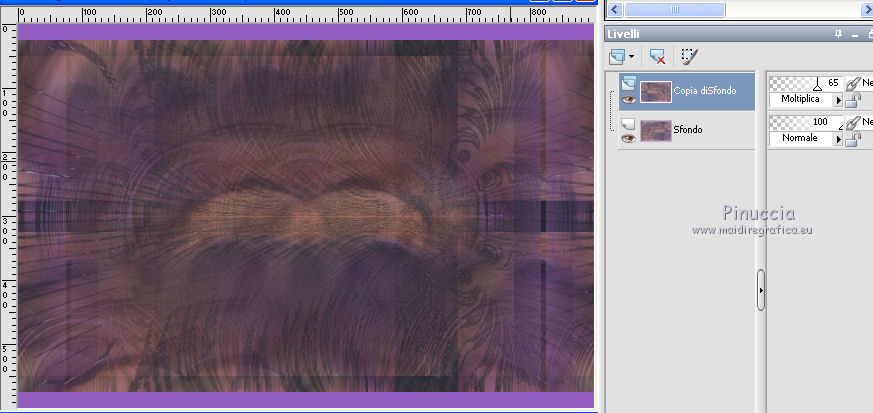The height and width of the screenshot is (413, 873).
Task: Toggle the link chain for Copia diSfondo
Action: click(x=852, y=84)
